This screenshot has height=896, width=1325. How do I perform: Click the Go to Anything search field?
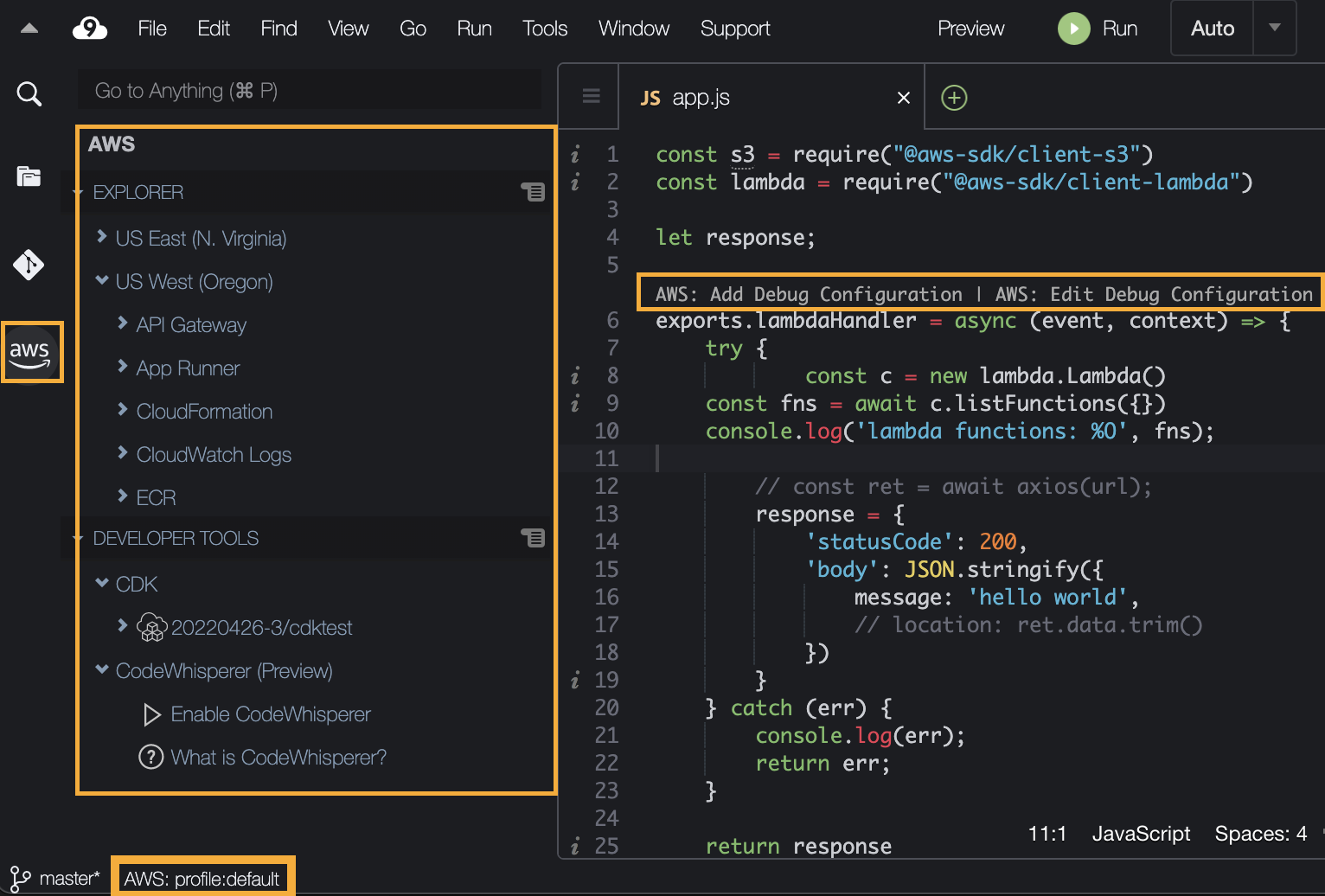(x=309, y=90)
